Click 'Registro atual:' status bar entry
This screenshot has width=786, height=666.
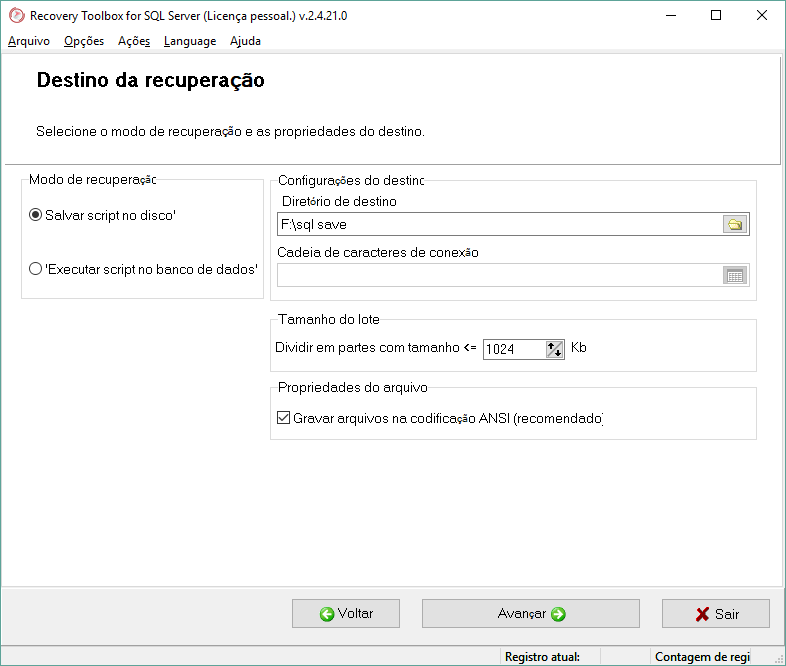tap(542, 656)
